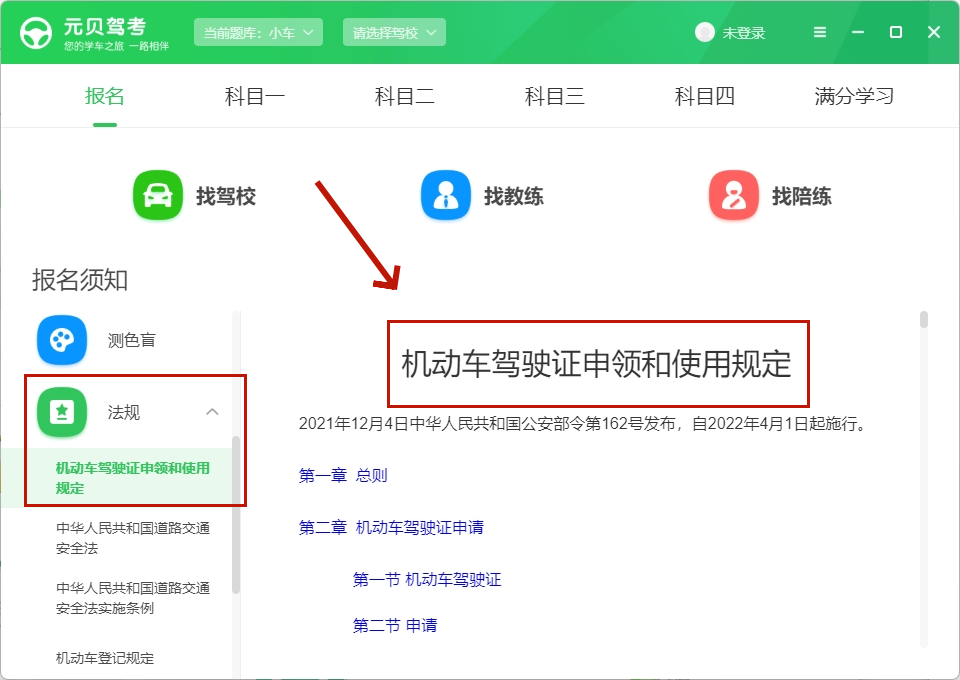Open the 第一章 总则 link
The image size is (960, 680).
click(343, 475)
